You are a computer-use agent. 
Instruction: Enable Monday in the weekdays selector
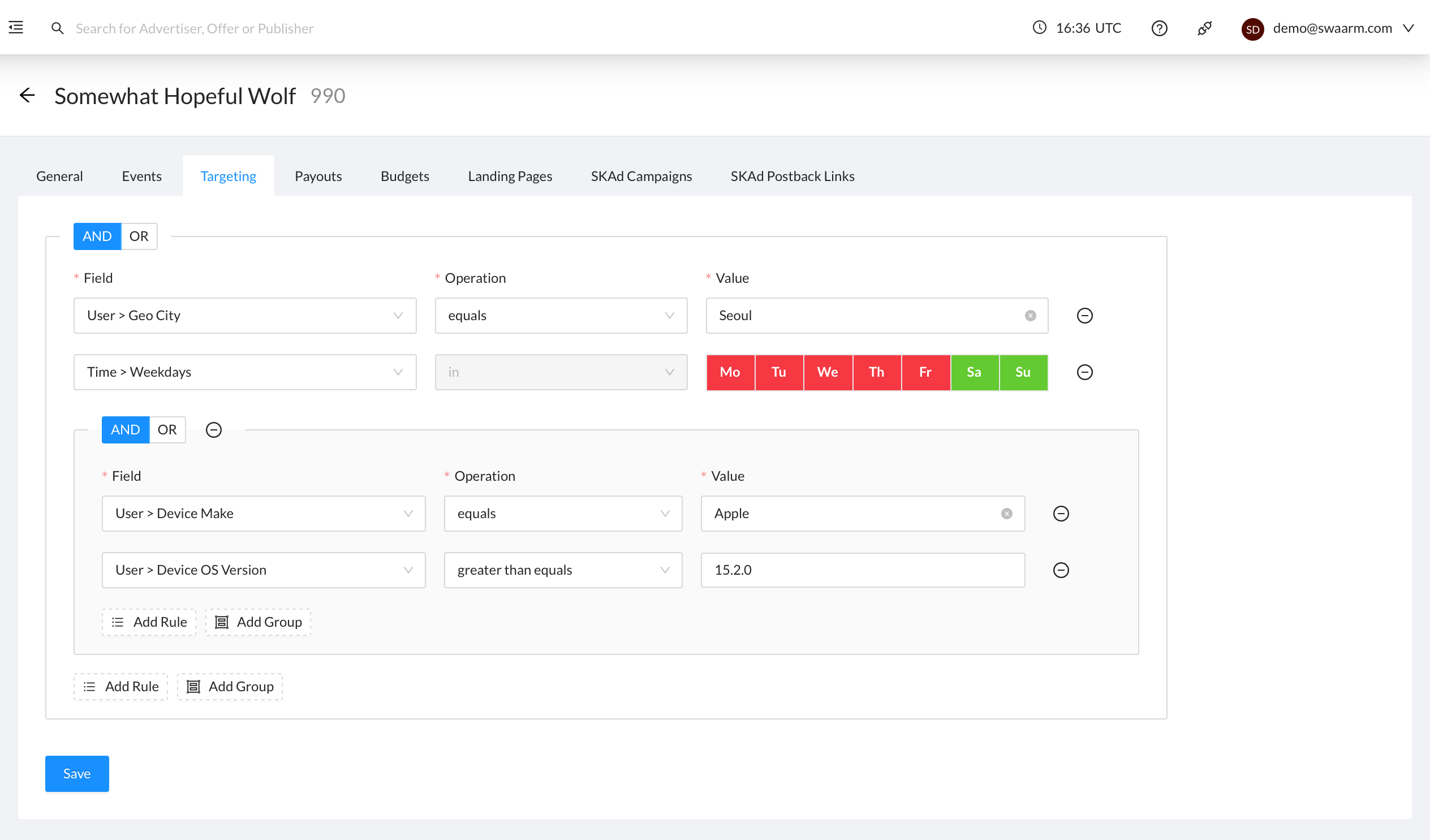coord(730,372)
